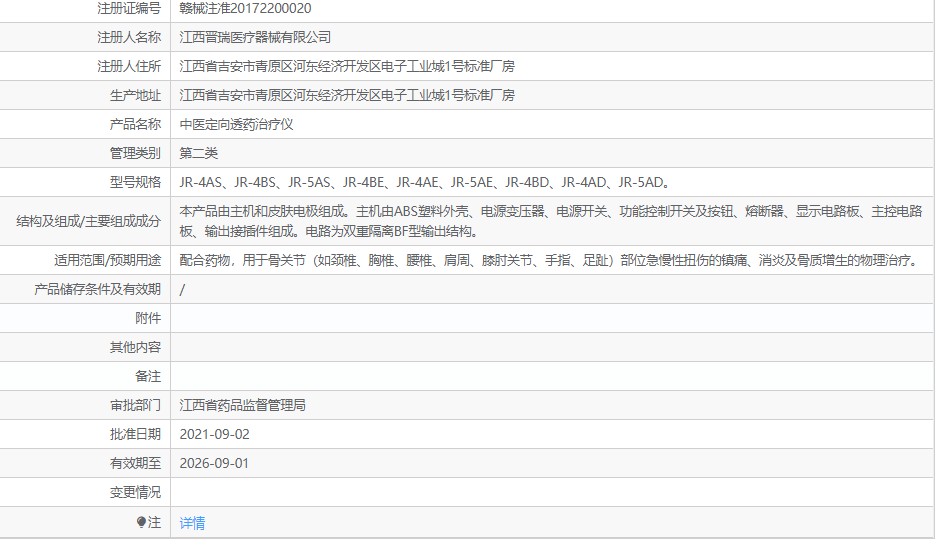Select registration number 赣械注准20172200020

tap(246, 8)
